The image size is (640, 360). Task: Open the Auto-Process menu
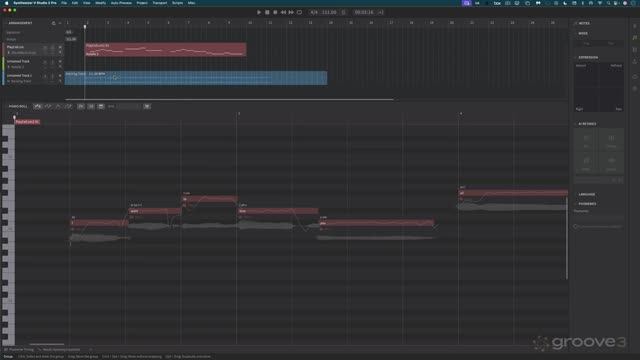(121, 3)
